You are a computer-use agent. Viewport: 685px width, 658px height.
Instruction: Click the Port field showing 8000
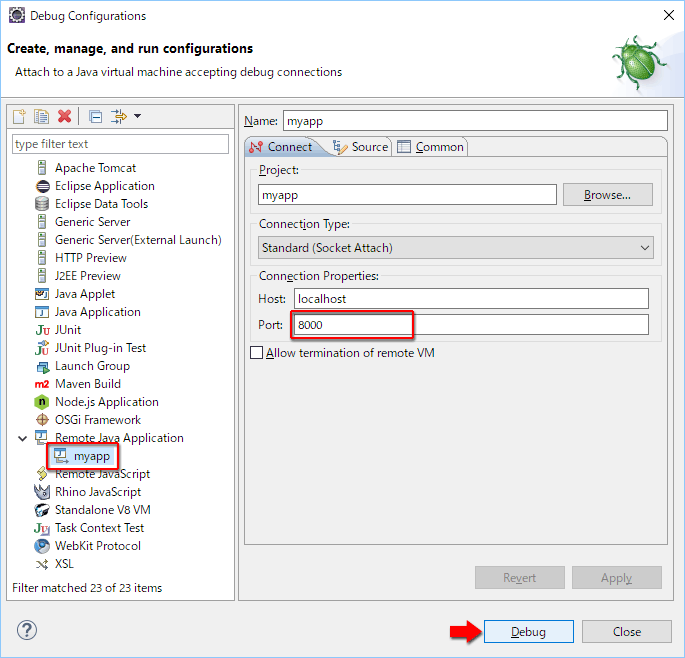471,325
